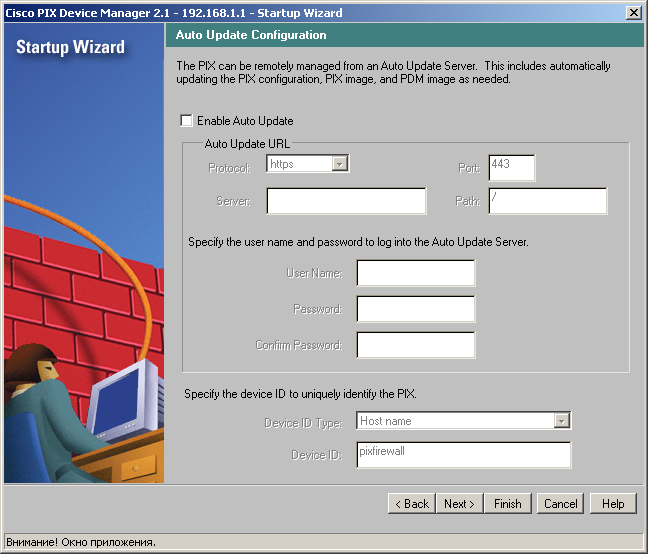Click the status bar text 'Внимание! Окно приложения.'
Viewport: 648px width, 554px height.
tap(81, 542)
